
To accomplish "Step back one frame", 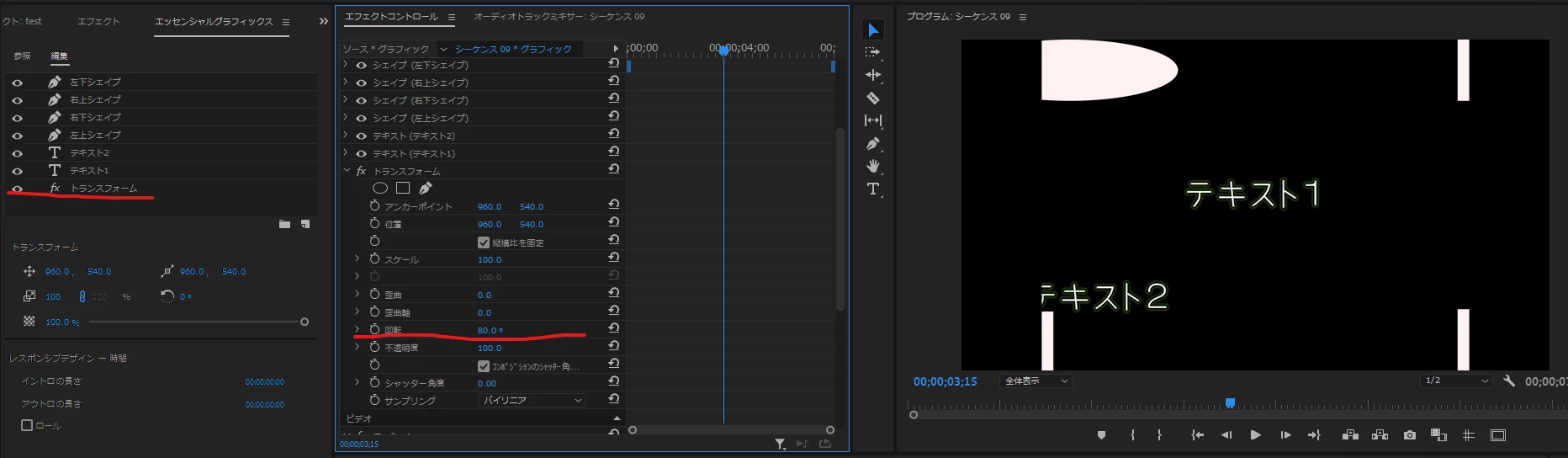I will click(x=1226, y=435).
